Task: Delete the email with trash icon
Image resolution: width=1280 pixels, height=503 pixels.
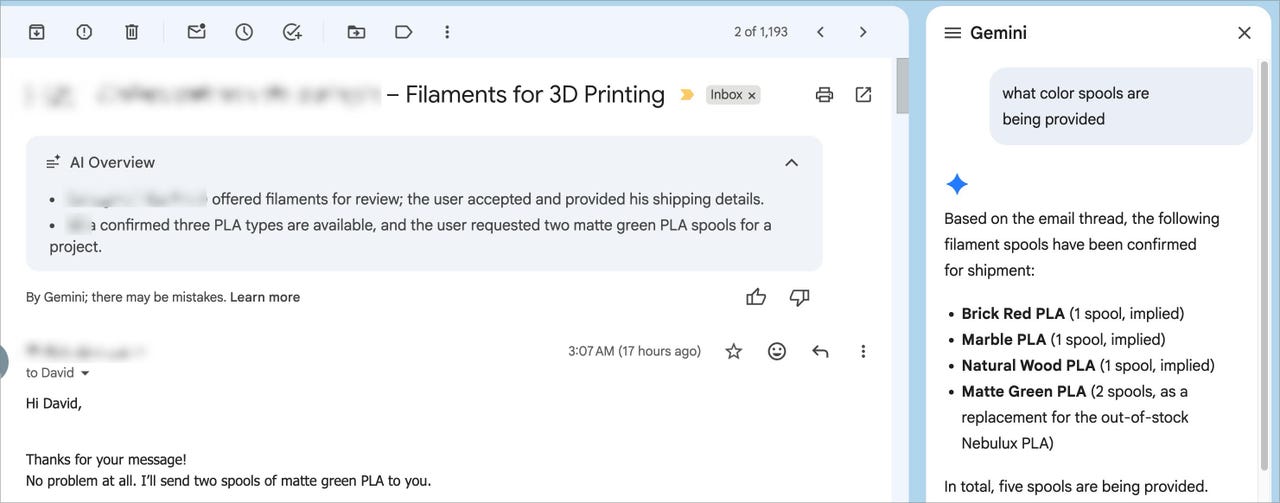Action: [132, 32]
